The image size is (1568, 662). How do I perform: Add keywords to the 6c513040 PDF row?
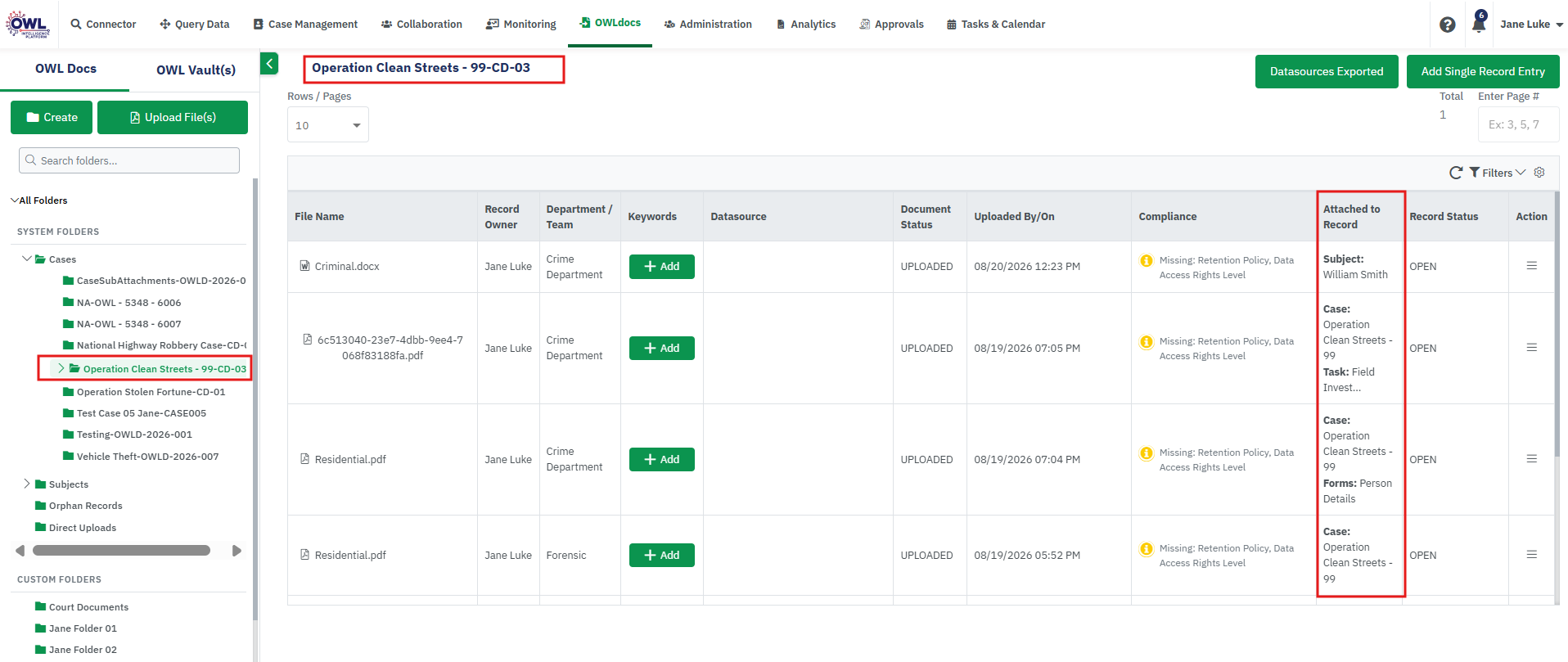(662, 348)
